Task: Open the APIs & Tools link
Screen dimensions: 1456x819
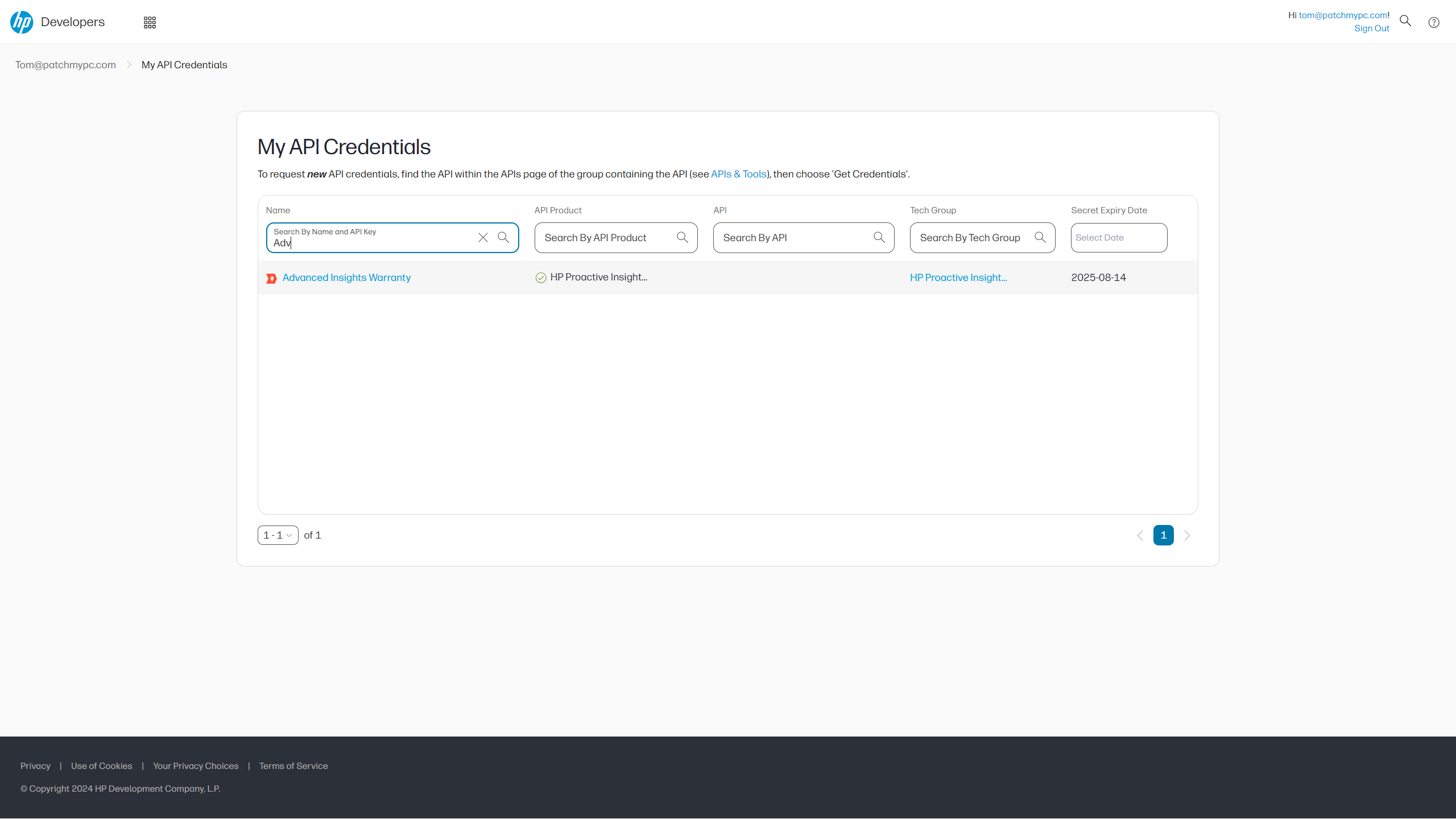Action: coord(738,174)
